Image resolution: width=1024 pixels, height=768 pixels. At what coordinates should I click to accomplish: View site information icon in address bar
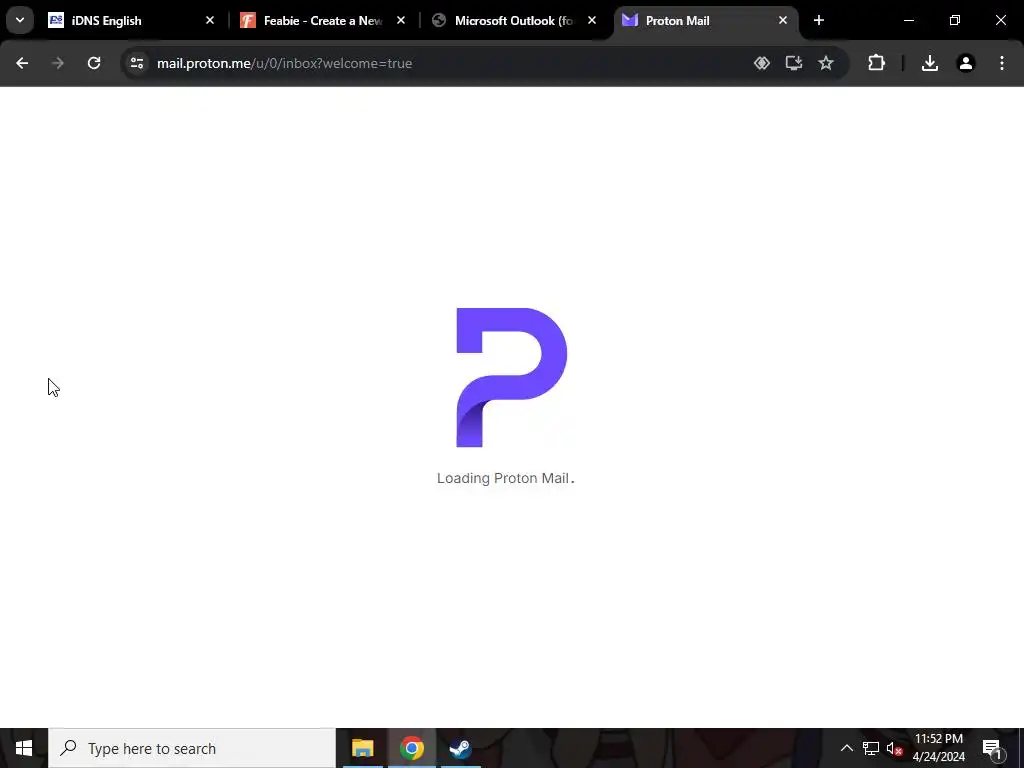click(x=136, y=63)
